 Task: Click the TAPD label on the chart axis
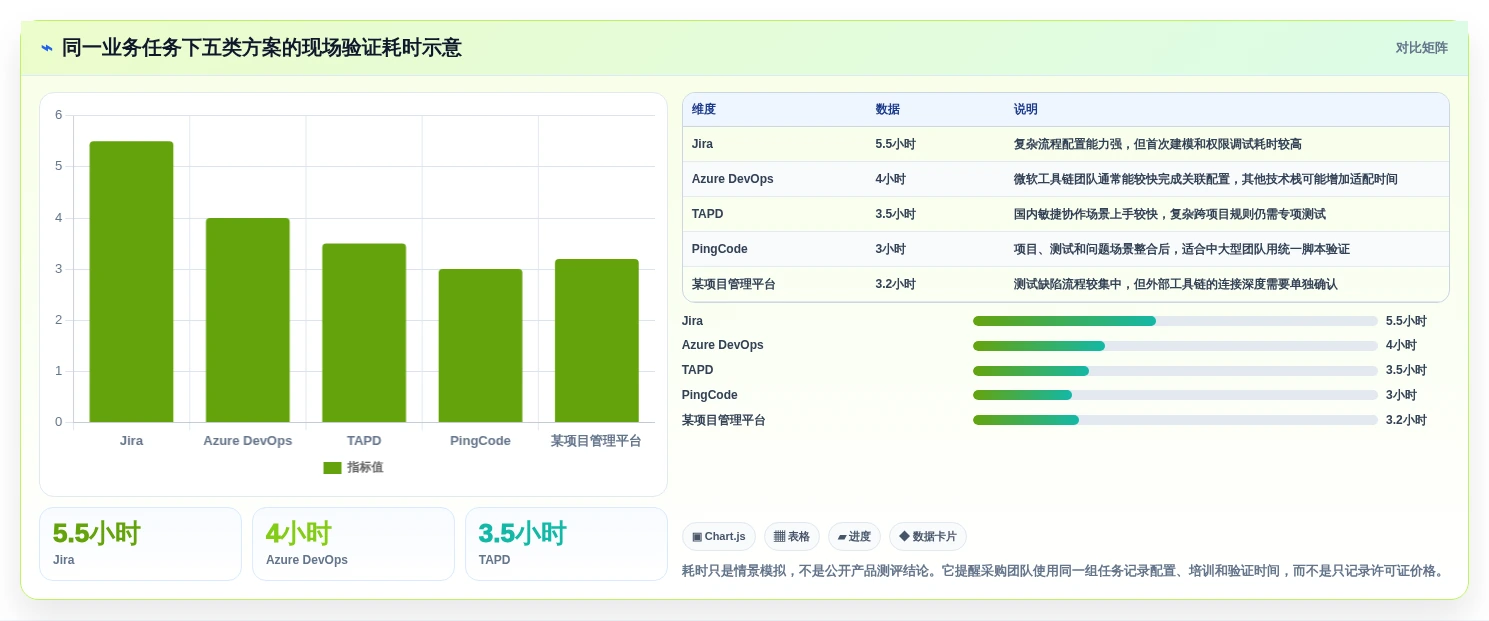tap(364, 441)
